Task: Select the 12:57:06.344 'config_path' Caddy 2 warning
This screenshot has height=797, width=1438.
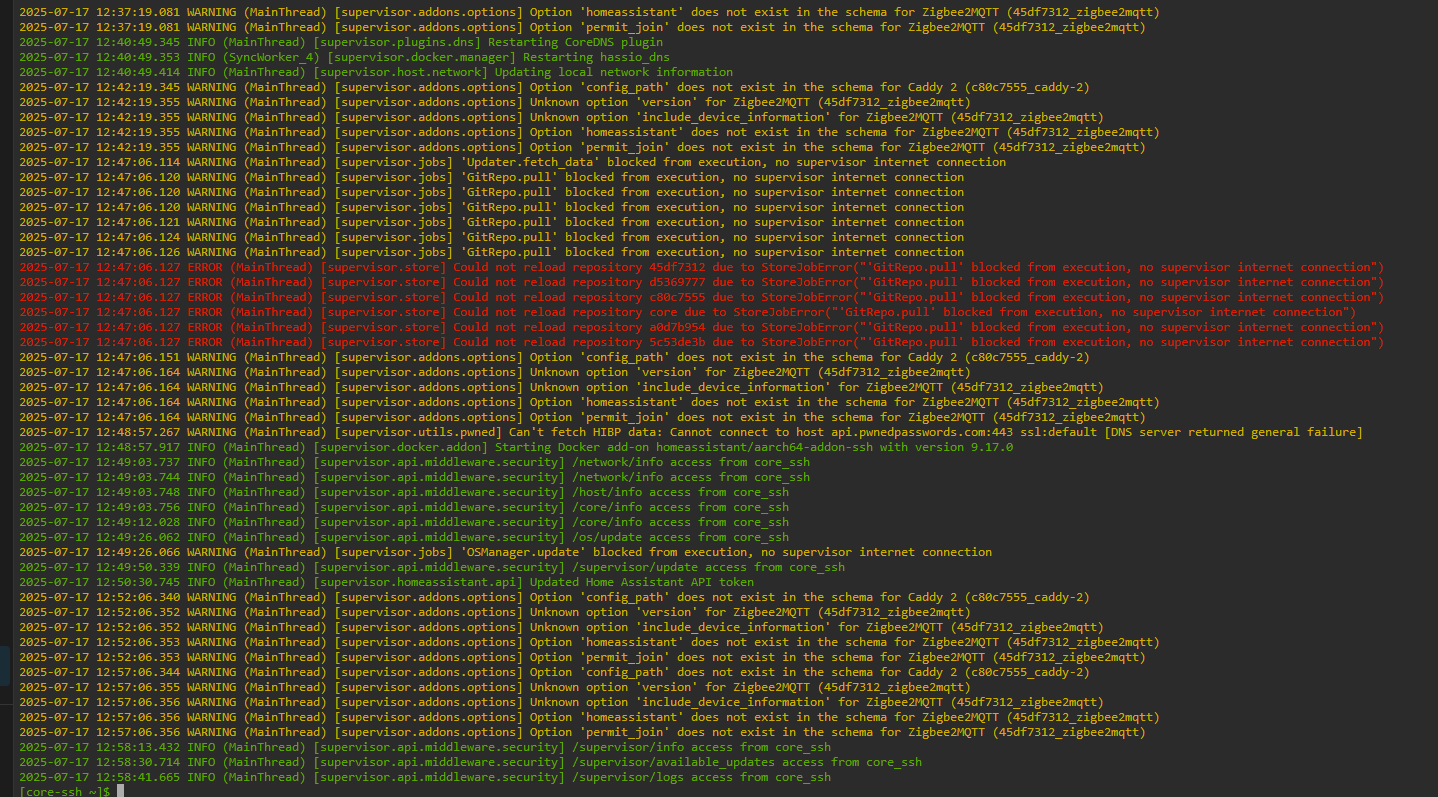Action: tap(555, 672)
